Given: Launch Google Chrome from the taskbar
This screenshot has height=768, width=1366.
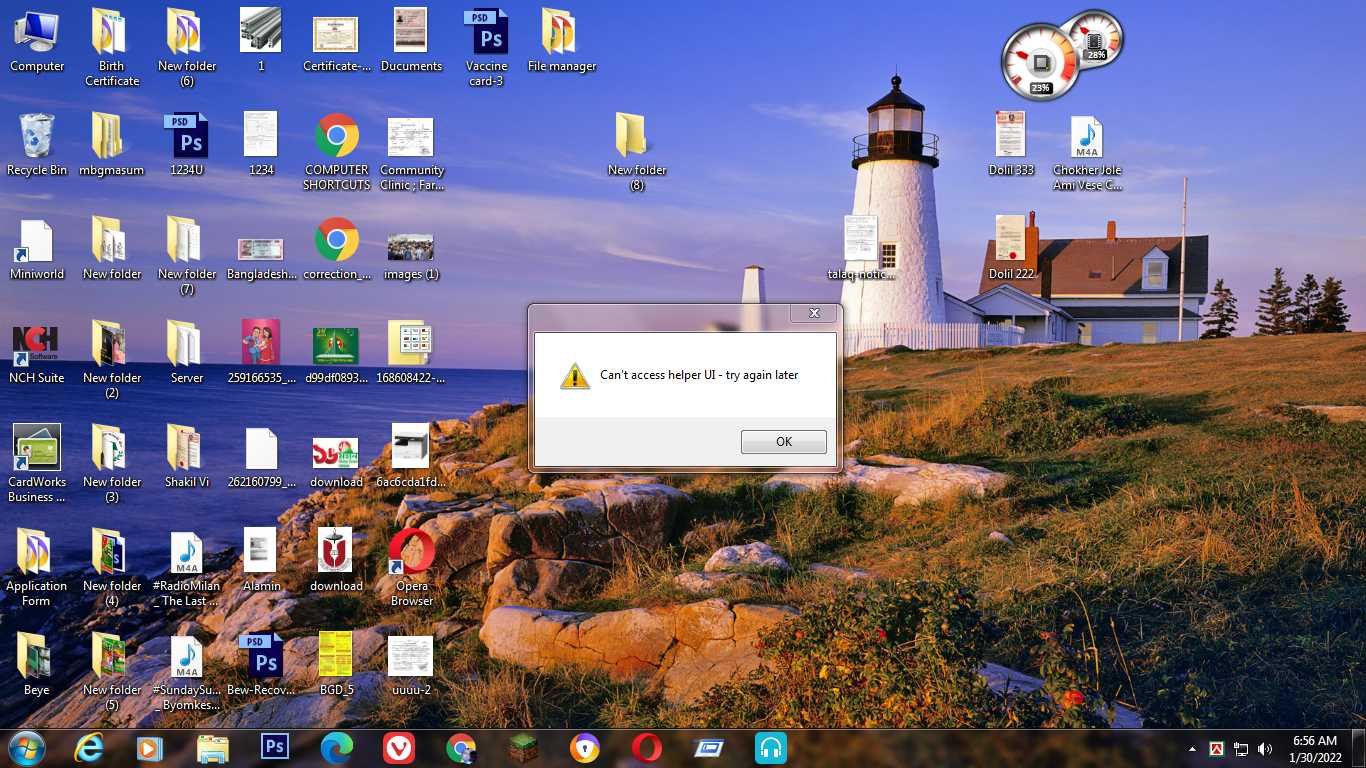Looking at the screenshot, I should tap(460, 748).
